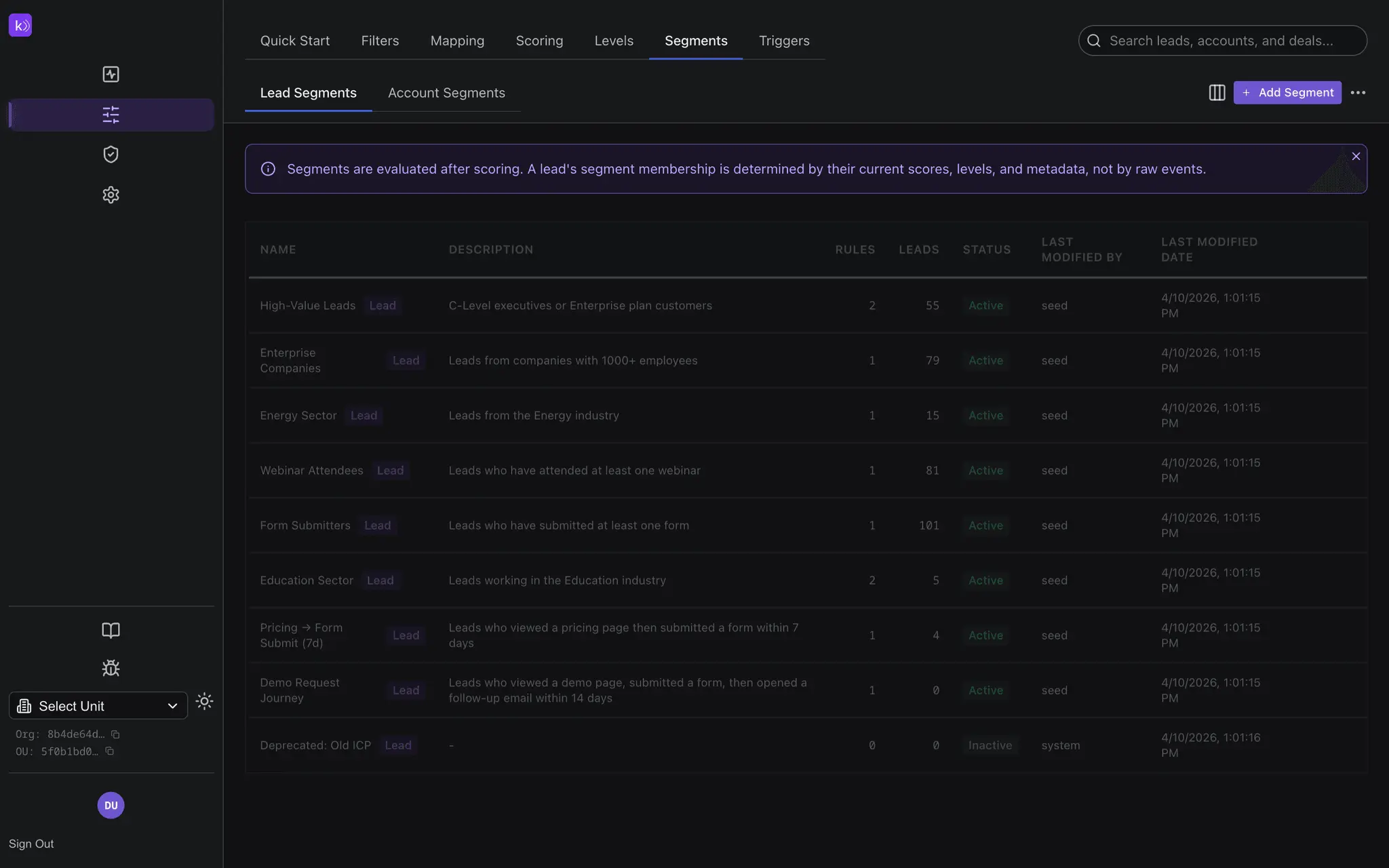
Task: Switch to the Triggers tab
Action: tap(784, 41)
